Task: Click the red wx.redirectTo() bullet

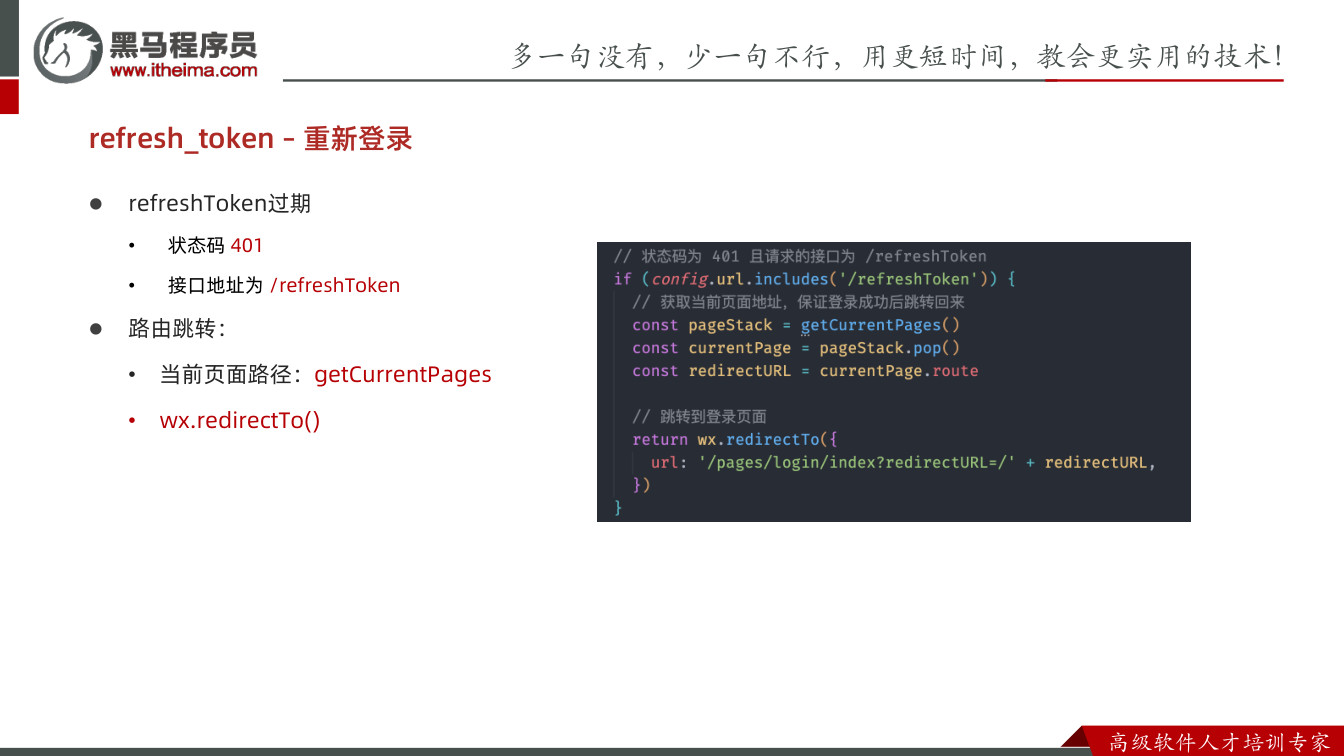Action: pyautogui.click(x=240, y=420)
